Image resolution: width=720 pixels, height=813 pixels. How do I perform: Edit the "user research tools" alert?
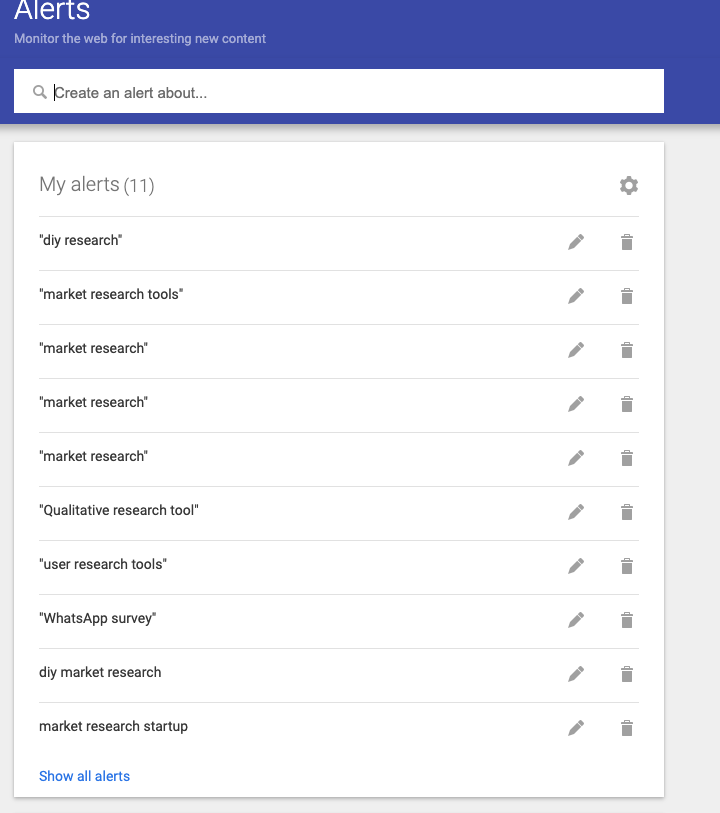coord(576,566)
